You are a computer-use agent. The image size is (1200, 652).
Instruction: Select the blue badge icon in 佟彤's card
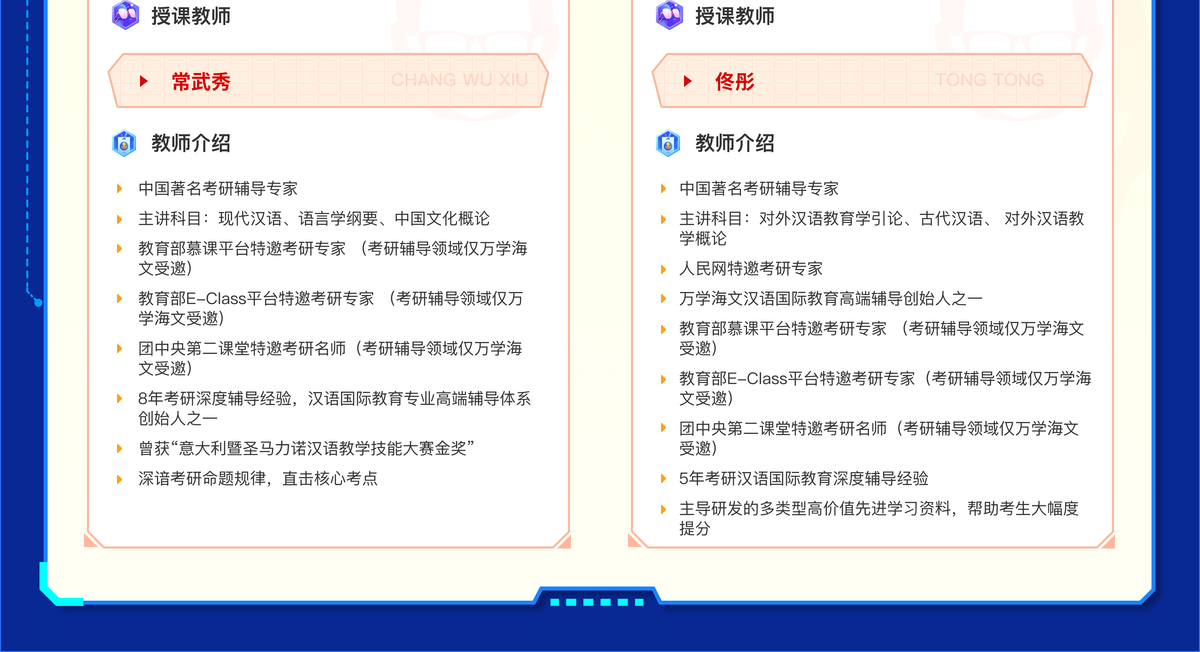tap(668, 143)
